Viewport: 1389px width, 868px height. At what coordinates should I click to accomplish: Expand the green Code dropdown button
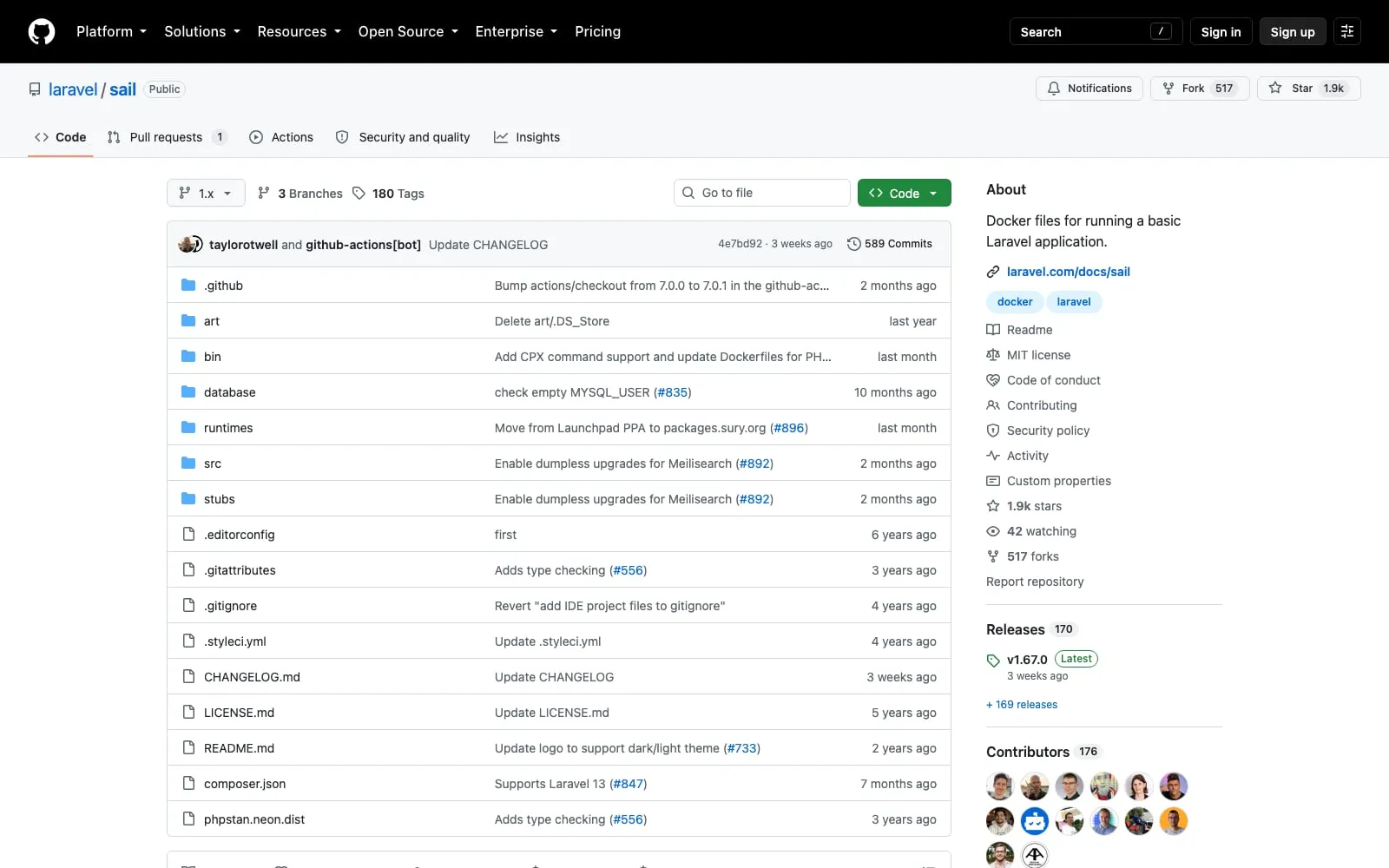pyautogui.click(x=904, y=193)
